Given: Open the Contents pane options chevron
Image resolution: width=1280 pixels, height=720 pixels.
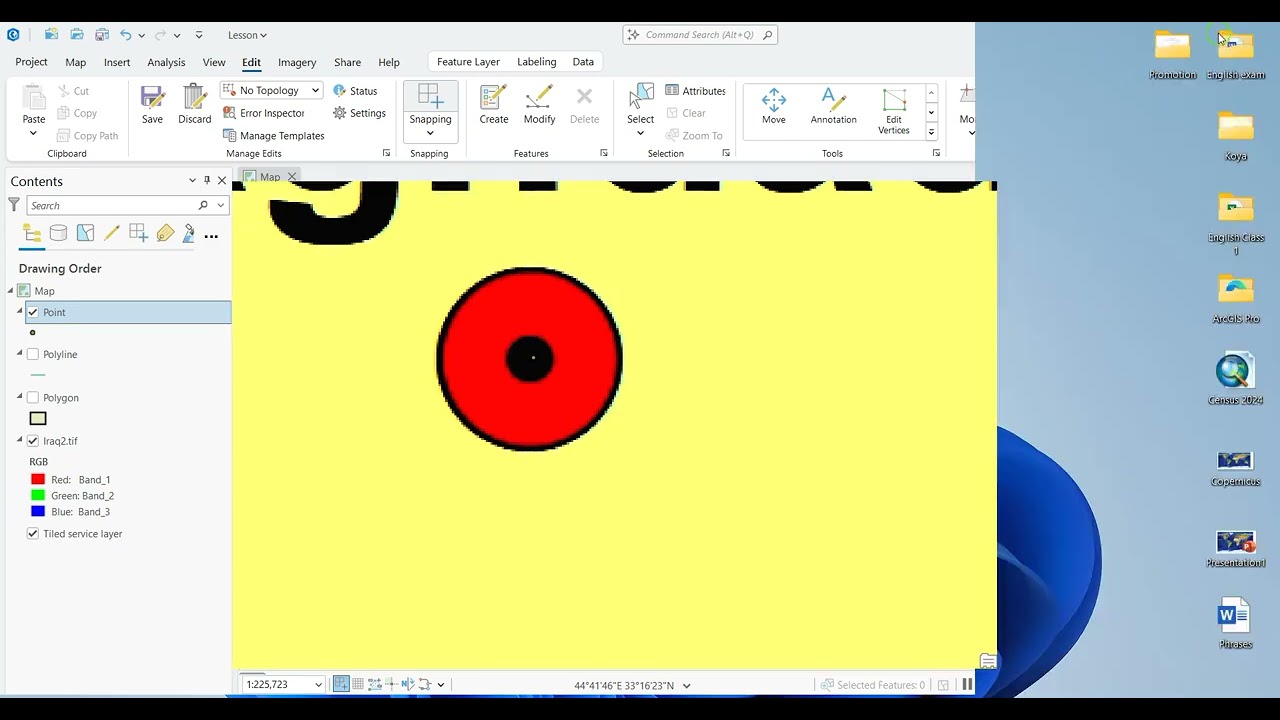Looking at the screenshot, I should point(192,181).
